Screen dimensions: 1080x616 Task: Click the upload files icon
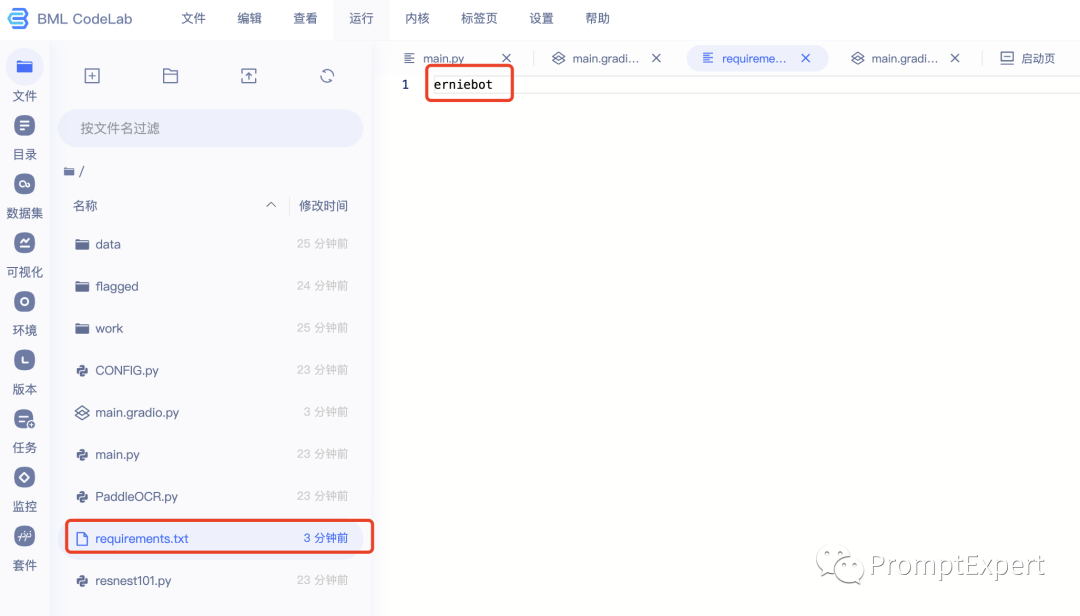pos(249,76)
